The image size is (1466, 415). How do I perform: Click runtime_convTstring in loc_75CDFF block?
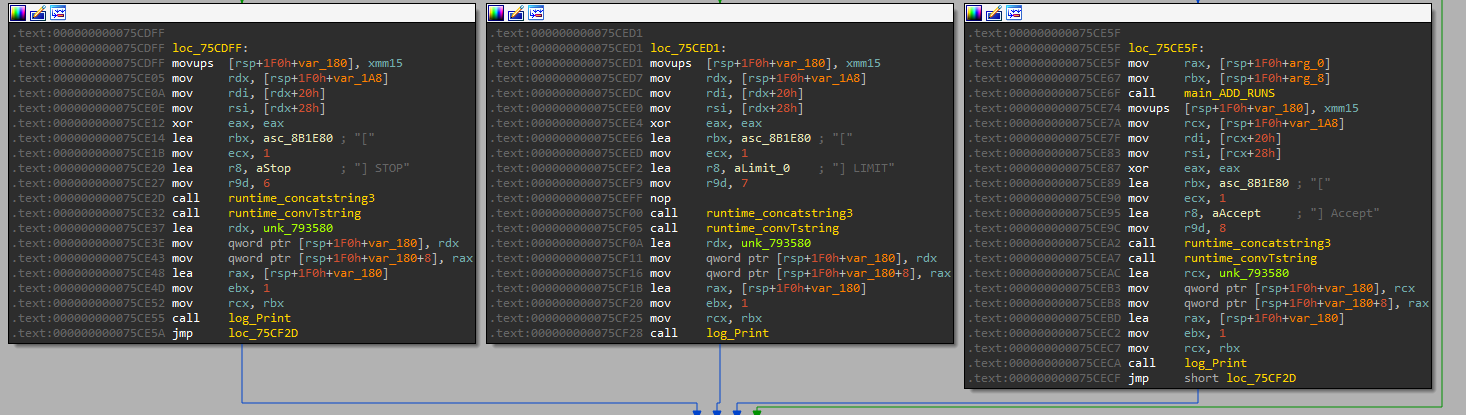click(x=294, y=213)
